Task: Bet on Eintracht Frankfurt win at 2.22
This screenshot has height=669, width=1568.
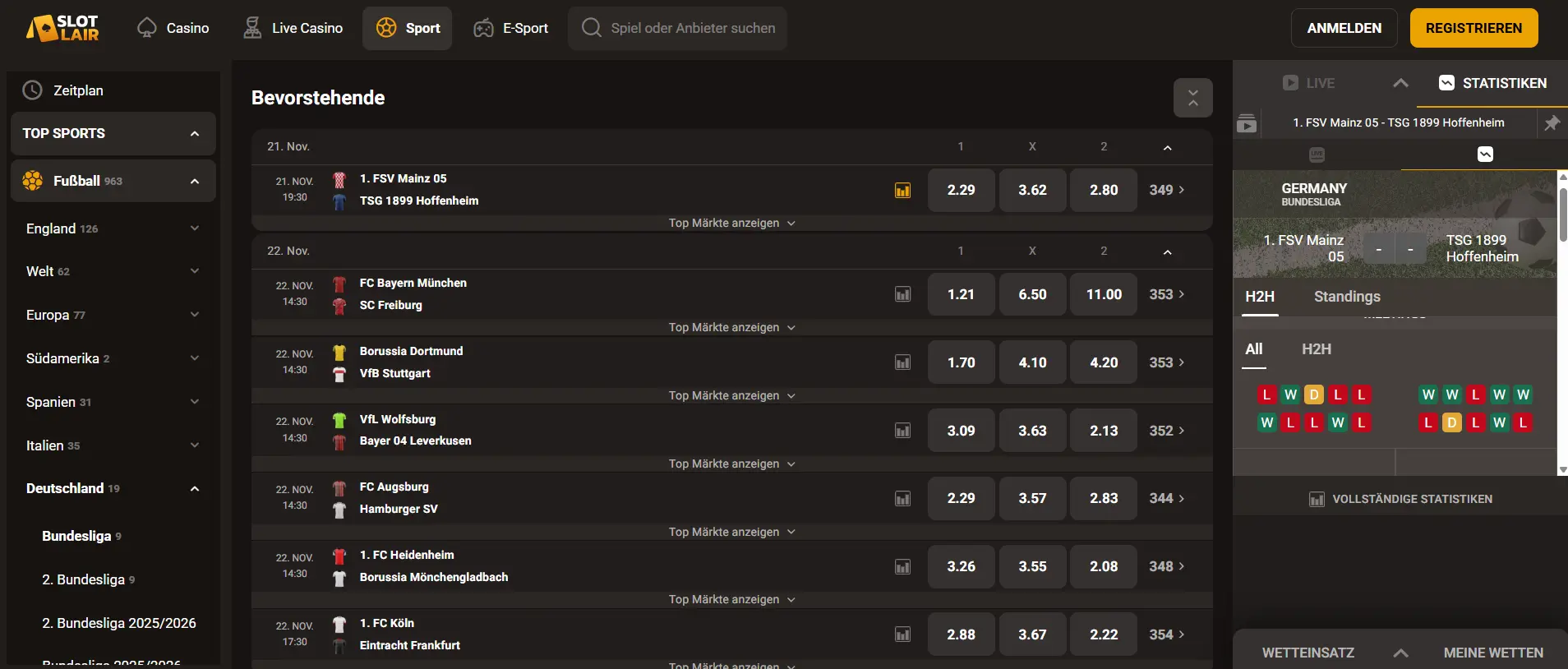Action: pyautogui.click(x=1104, y=634)
